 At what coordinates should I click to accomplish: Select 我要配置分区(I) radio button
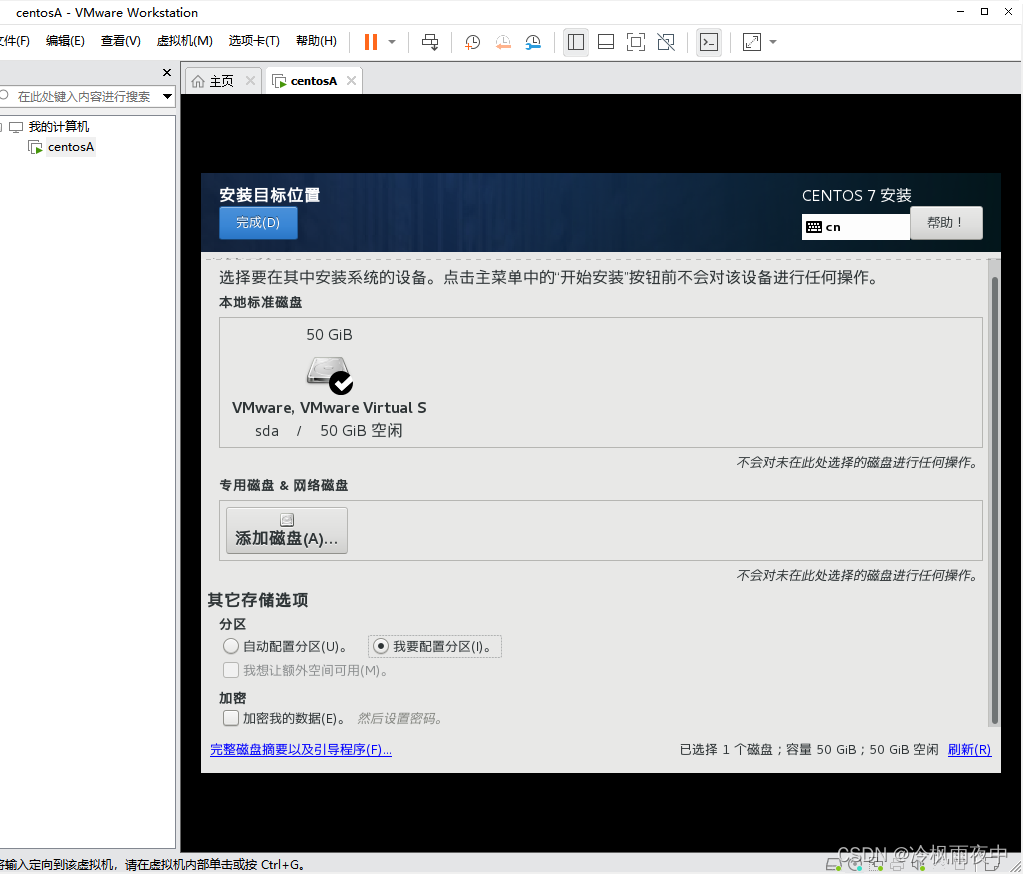(x=381, y=646)
